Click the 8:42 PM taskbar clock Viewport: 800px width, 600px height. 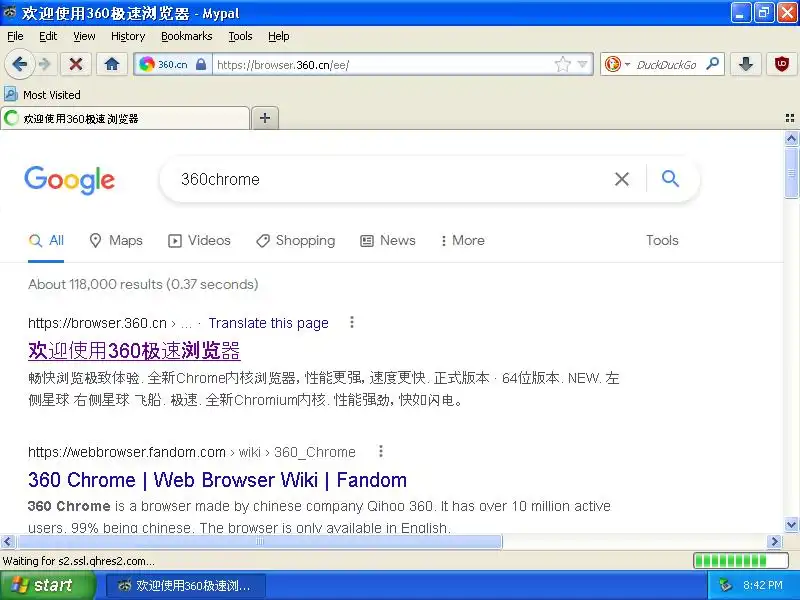pos(763,585)
